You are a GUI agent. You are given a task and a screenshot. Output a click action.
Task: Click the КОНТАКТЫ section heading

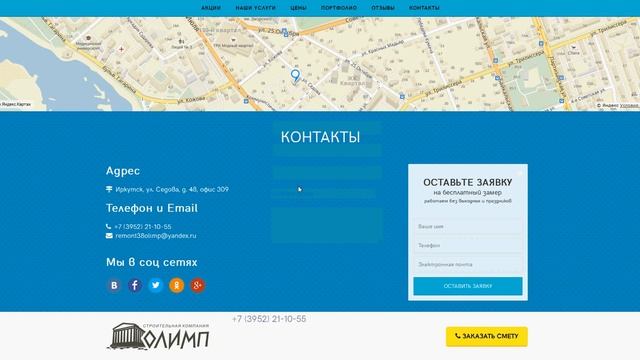click(x=320, y=137)
